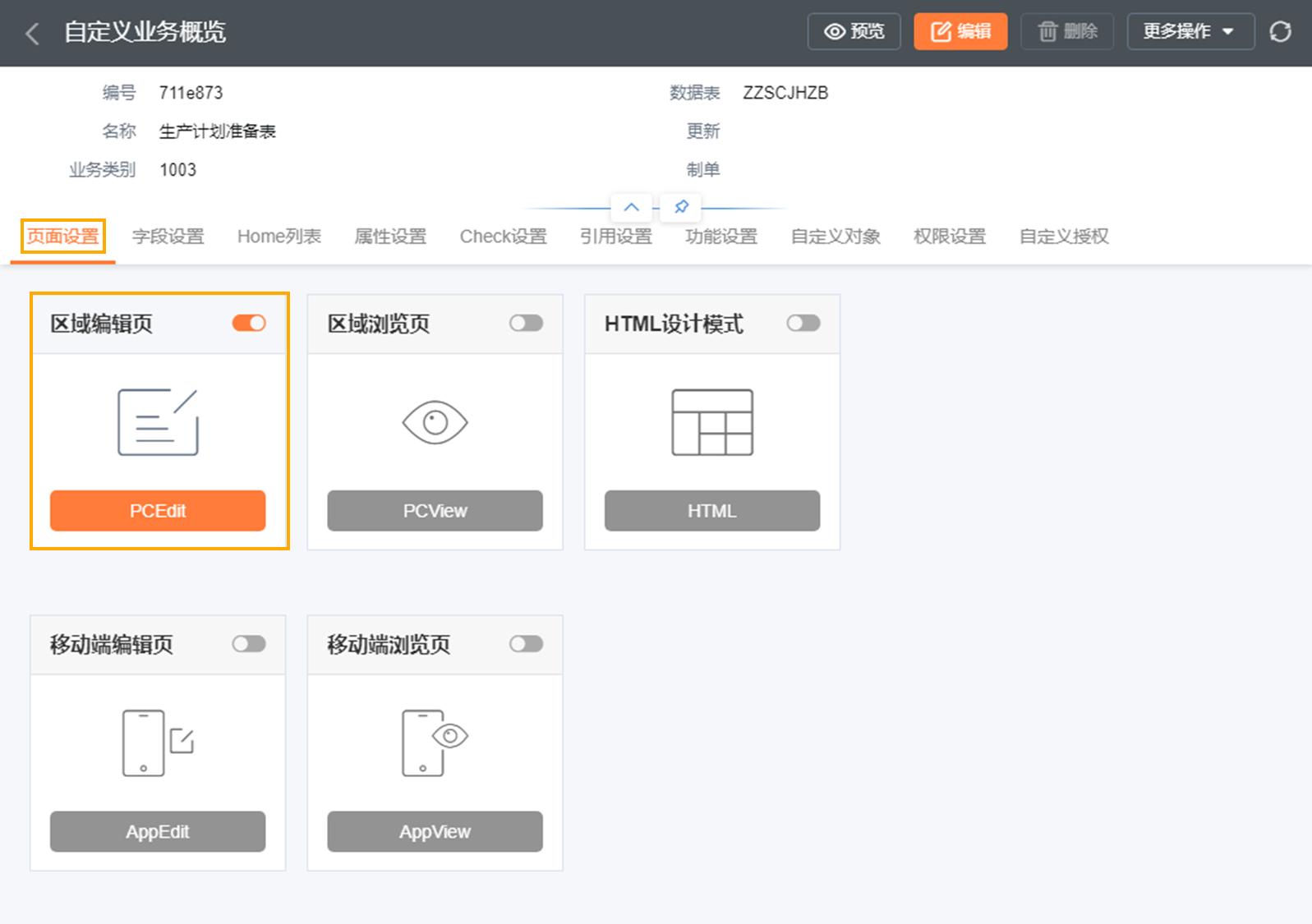The image size is (1312, 924).
Task: Click the 自定义业务概览 page title
Action: [145, 32]
